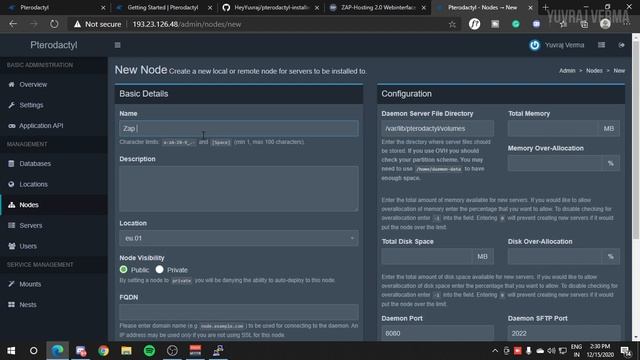Viewport: 640px width, 360px height.
Task: Open the Windows Start menu
Action: click(11, 351)
